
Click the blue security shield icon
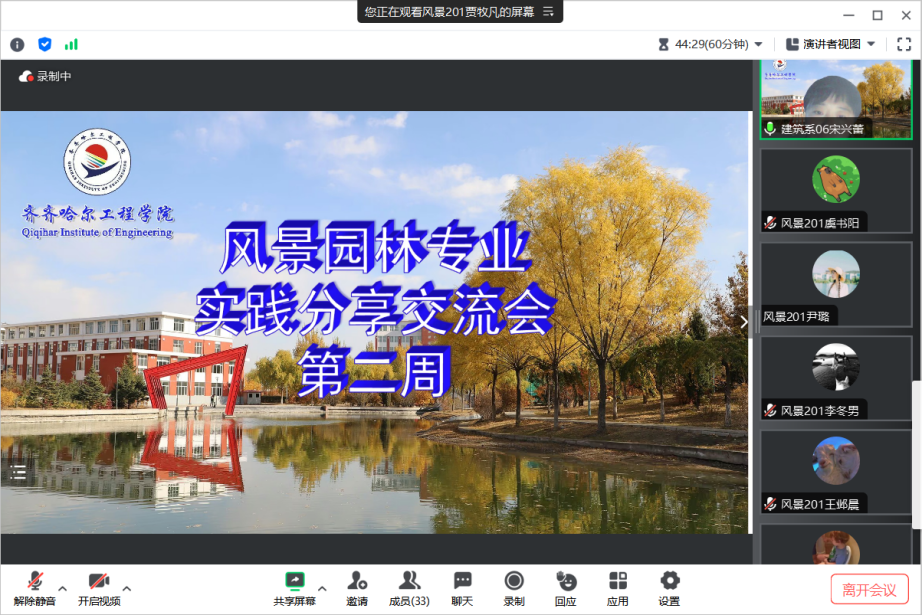click(x=45, y=44)
